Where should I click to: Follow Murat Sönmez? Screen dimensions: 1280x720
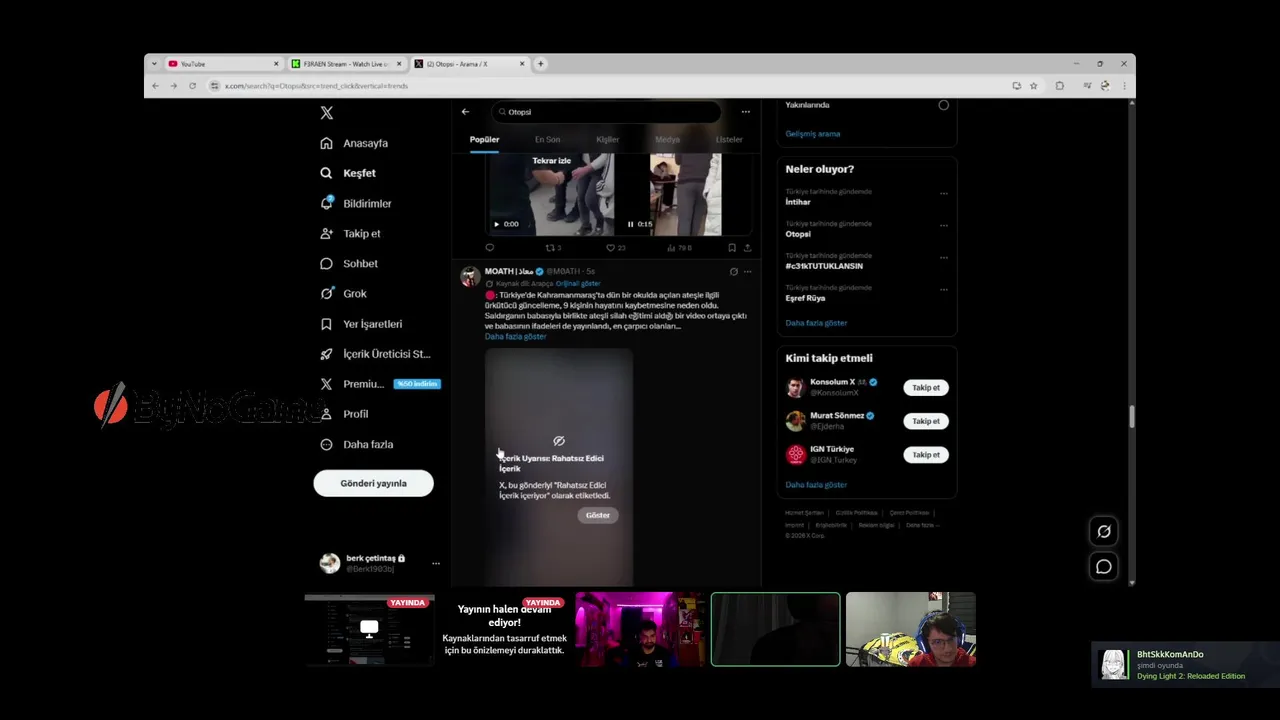tap(926, 421)
